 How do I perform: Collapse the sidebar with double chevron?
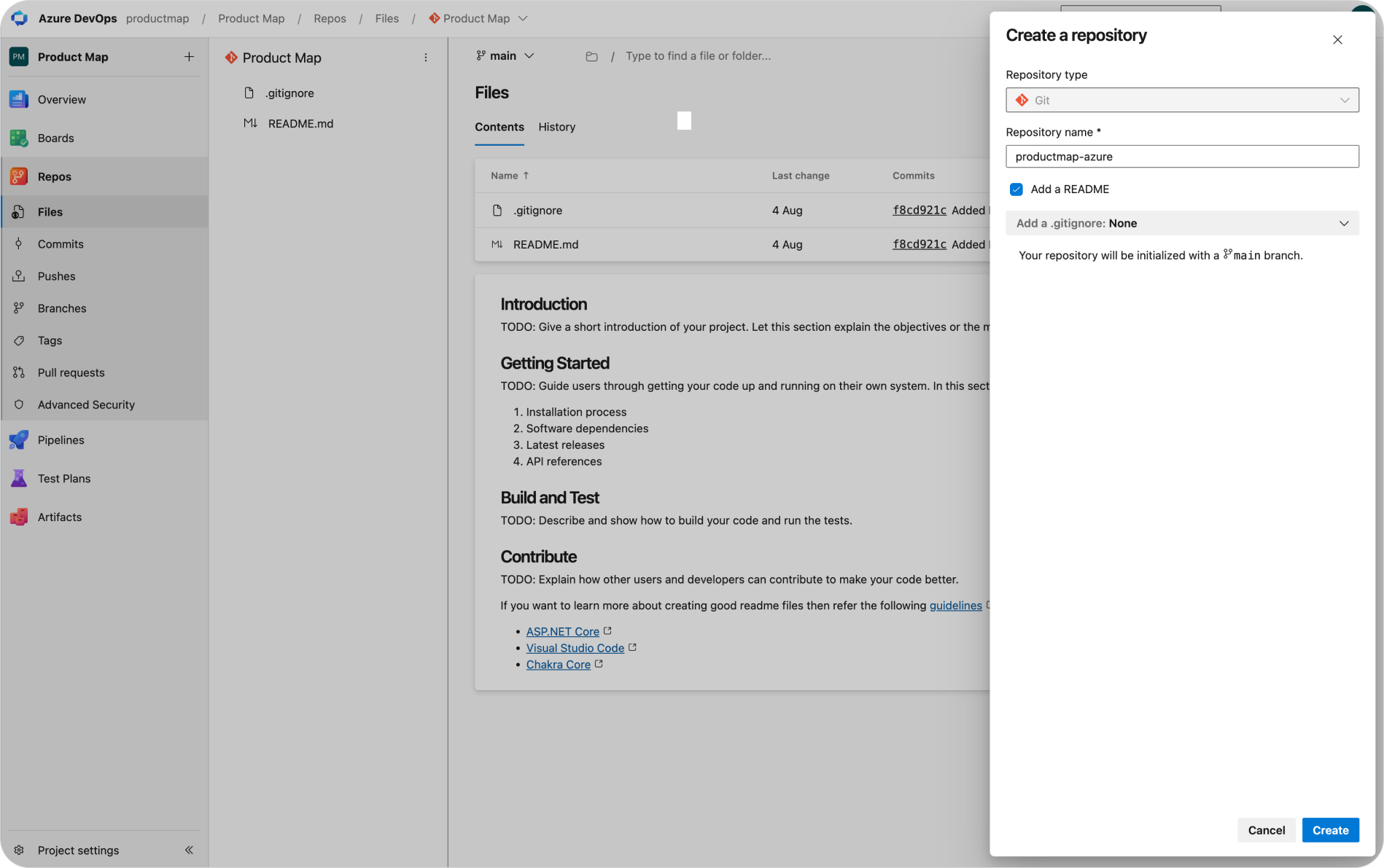pyautogui.click(x=189, y=850)
